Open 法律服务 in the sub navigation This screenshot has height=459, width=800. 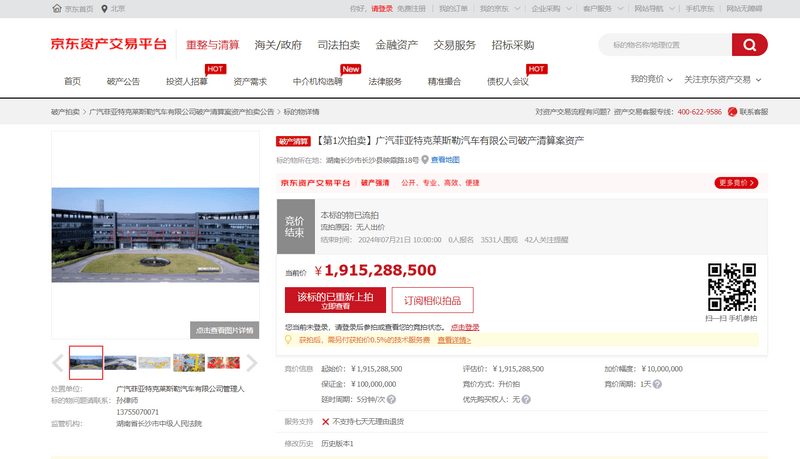click(385, 81)
